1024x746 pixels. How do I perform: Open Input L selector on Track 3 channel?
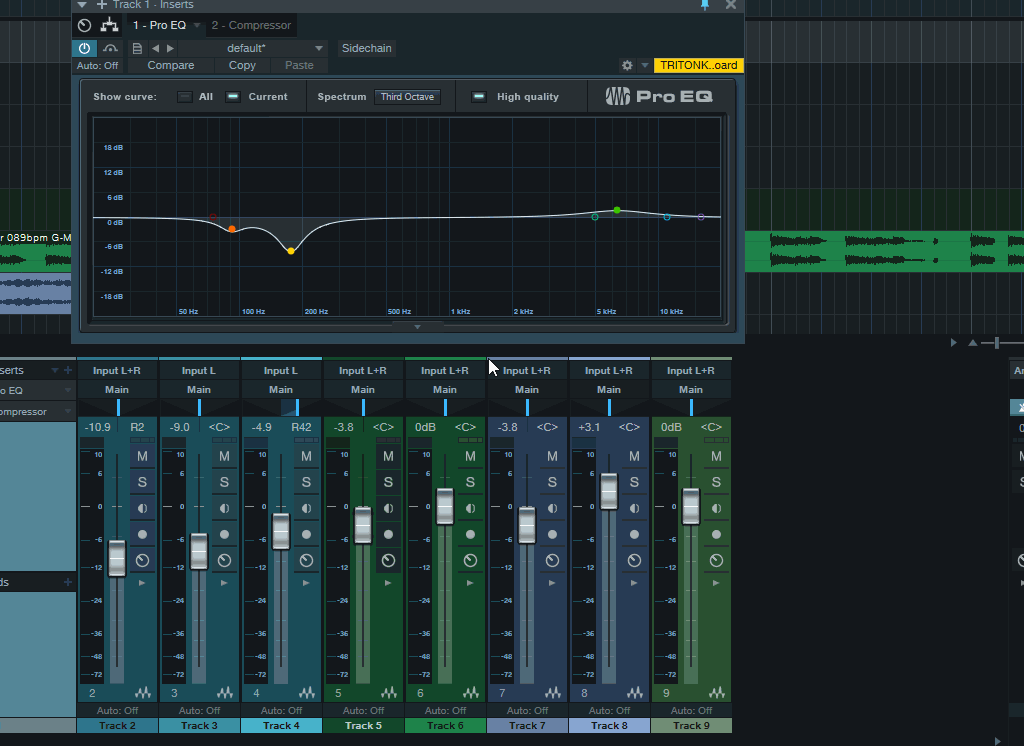tap(199, 370)
